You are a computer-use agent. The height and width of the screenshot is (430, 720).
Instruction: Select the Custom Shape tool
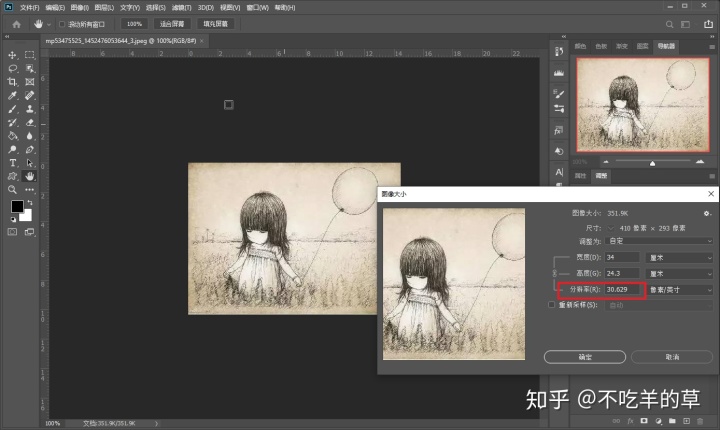click(x=12, y=176)
